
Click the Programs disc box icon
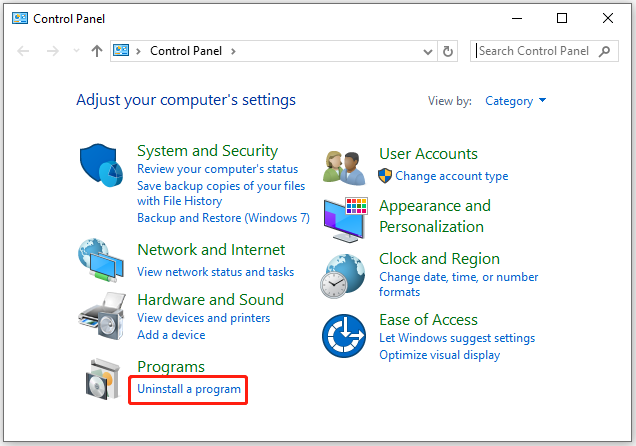(x=103, y=379)
